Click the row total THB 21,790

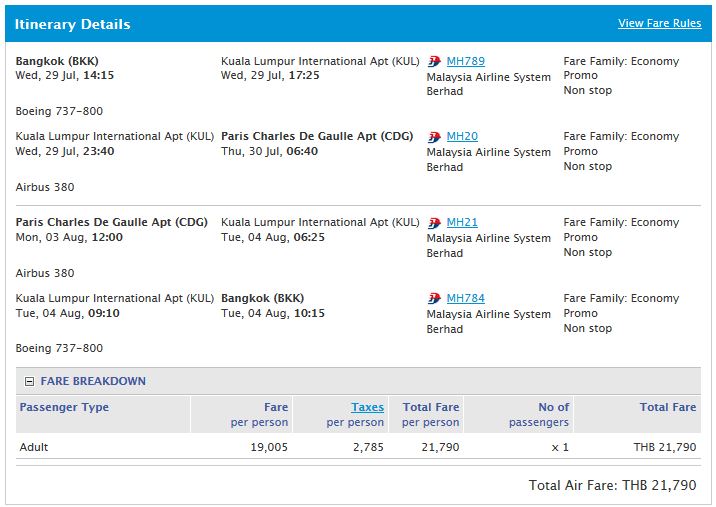coord(664,447)
